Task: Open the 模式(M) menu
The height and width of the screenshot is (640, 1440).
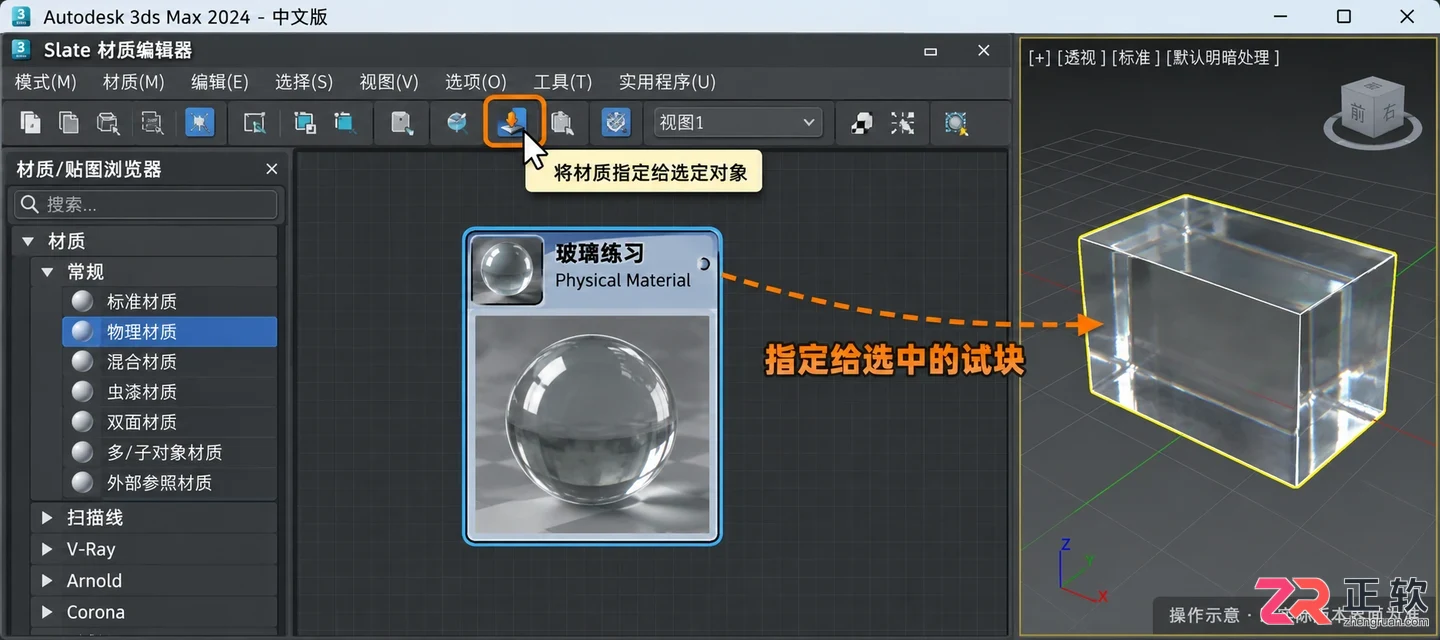Action: (46, 82)
